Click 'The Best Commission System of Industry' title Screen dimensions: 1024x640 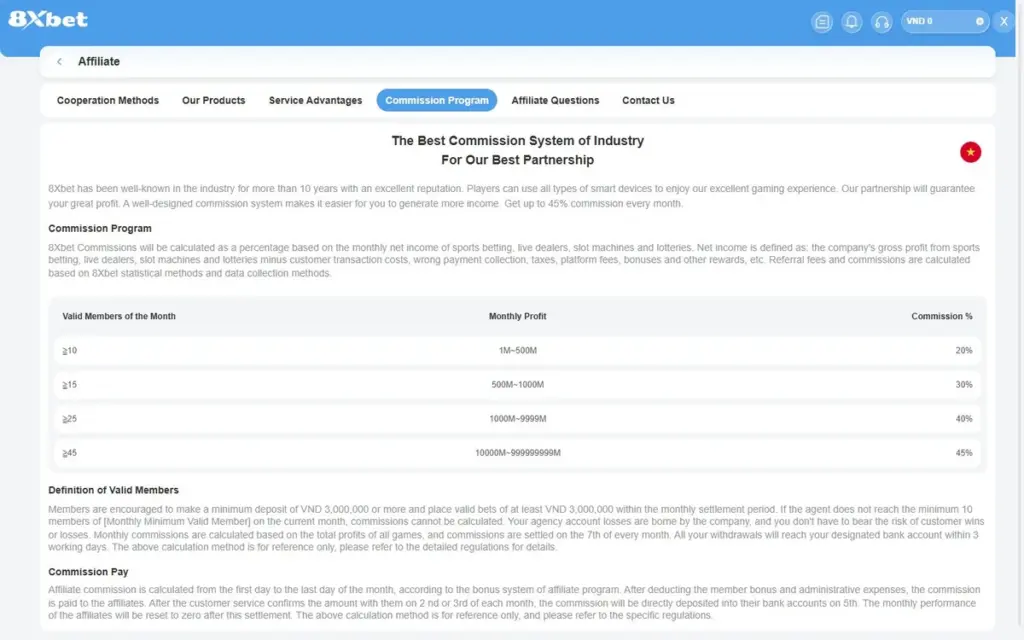point(518,141)
